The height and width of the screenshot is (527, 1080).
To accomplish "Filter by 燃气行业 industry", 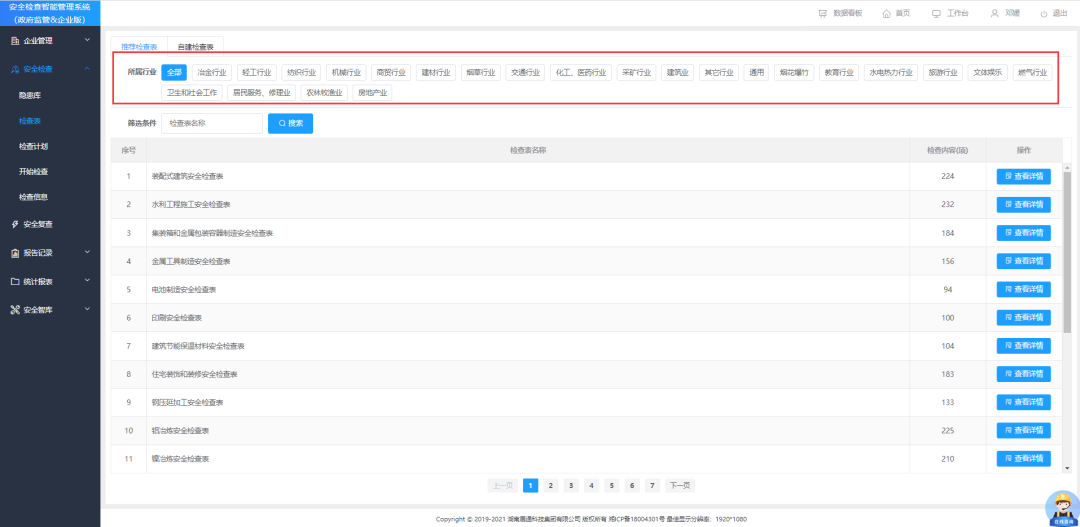I will point(1032,72).
